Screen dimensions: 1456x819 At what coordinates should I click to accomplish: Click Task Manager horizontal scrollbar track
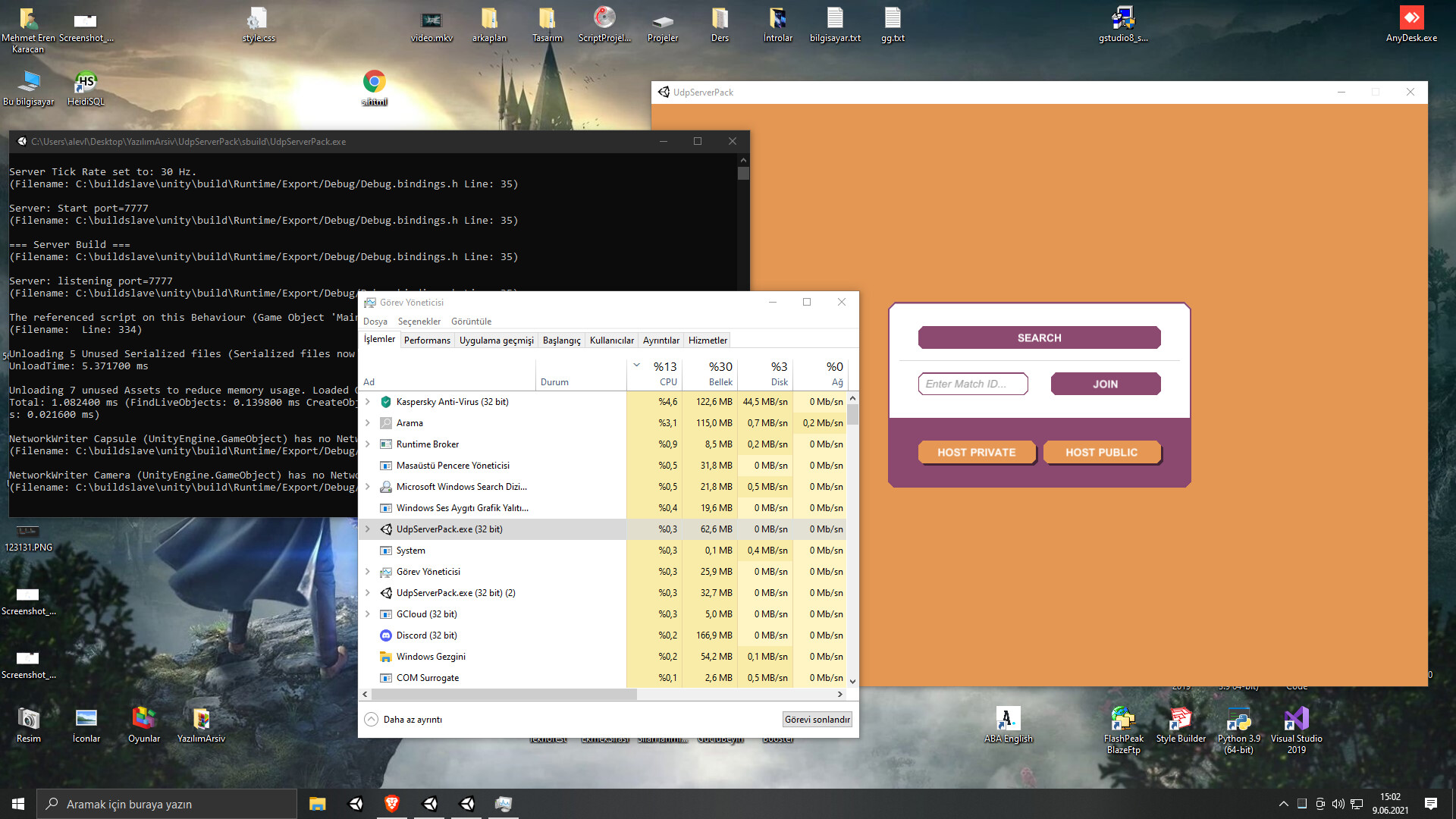pos(736,694)
